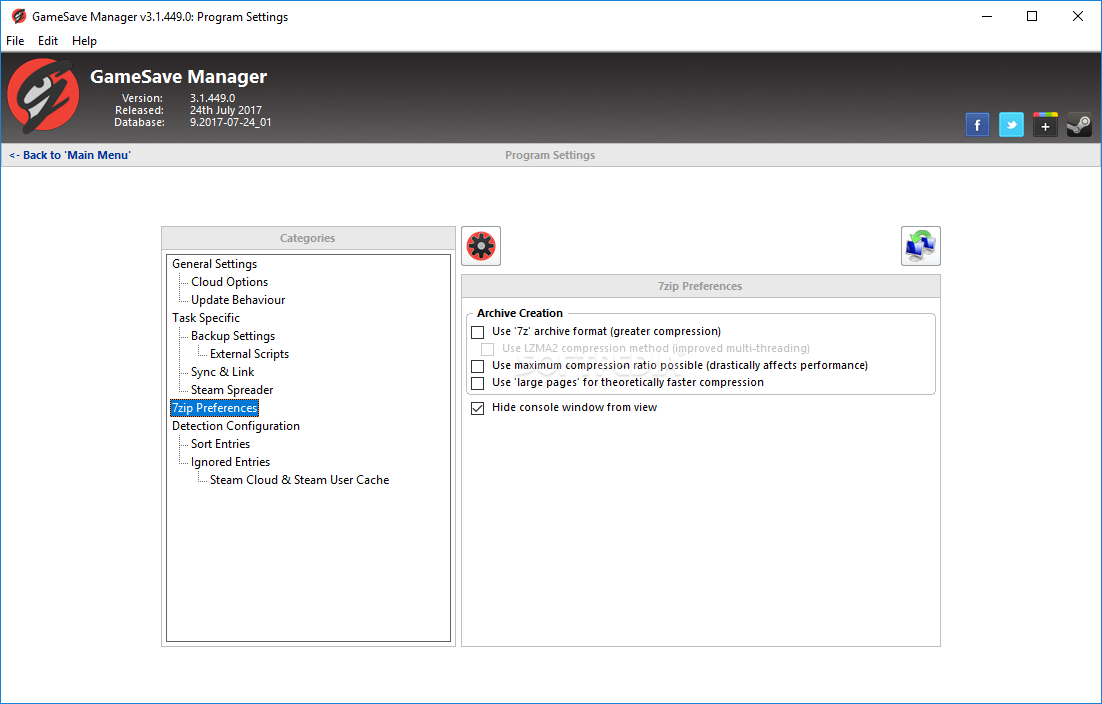Select Task Specific category
1102x704 pixels.
click(206, 318)
